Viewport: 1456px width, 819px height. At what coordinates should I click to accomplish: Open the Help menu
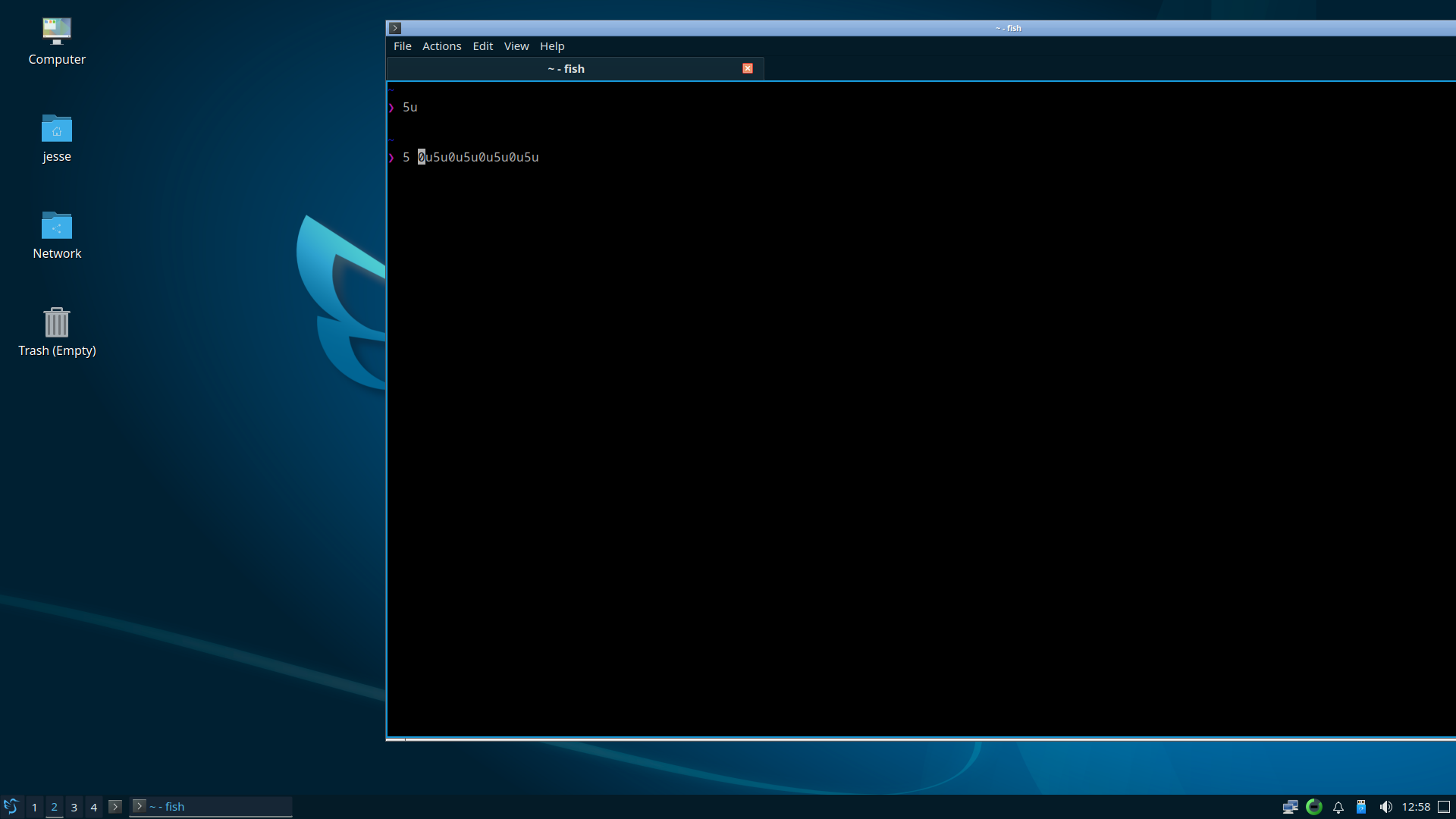[552, 46]
